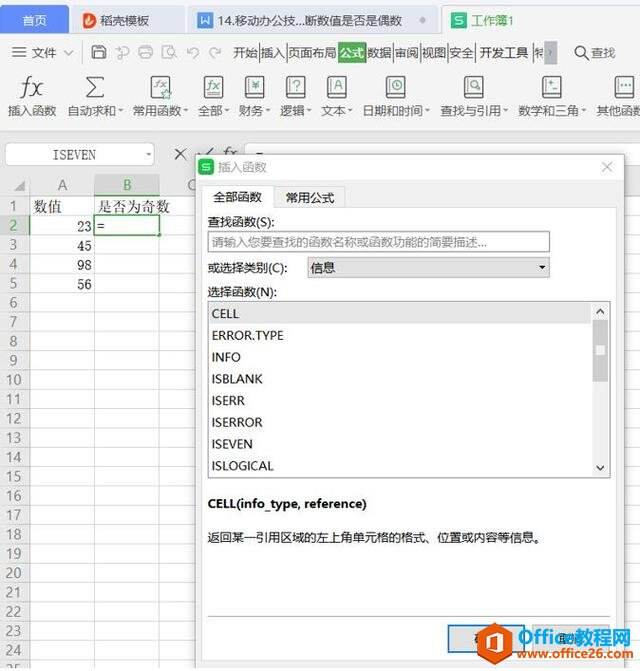
Task: Click the Save icon in quick toolbar
Action: 99,52
